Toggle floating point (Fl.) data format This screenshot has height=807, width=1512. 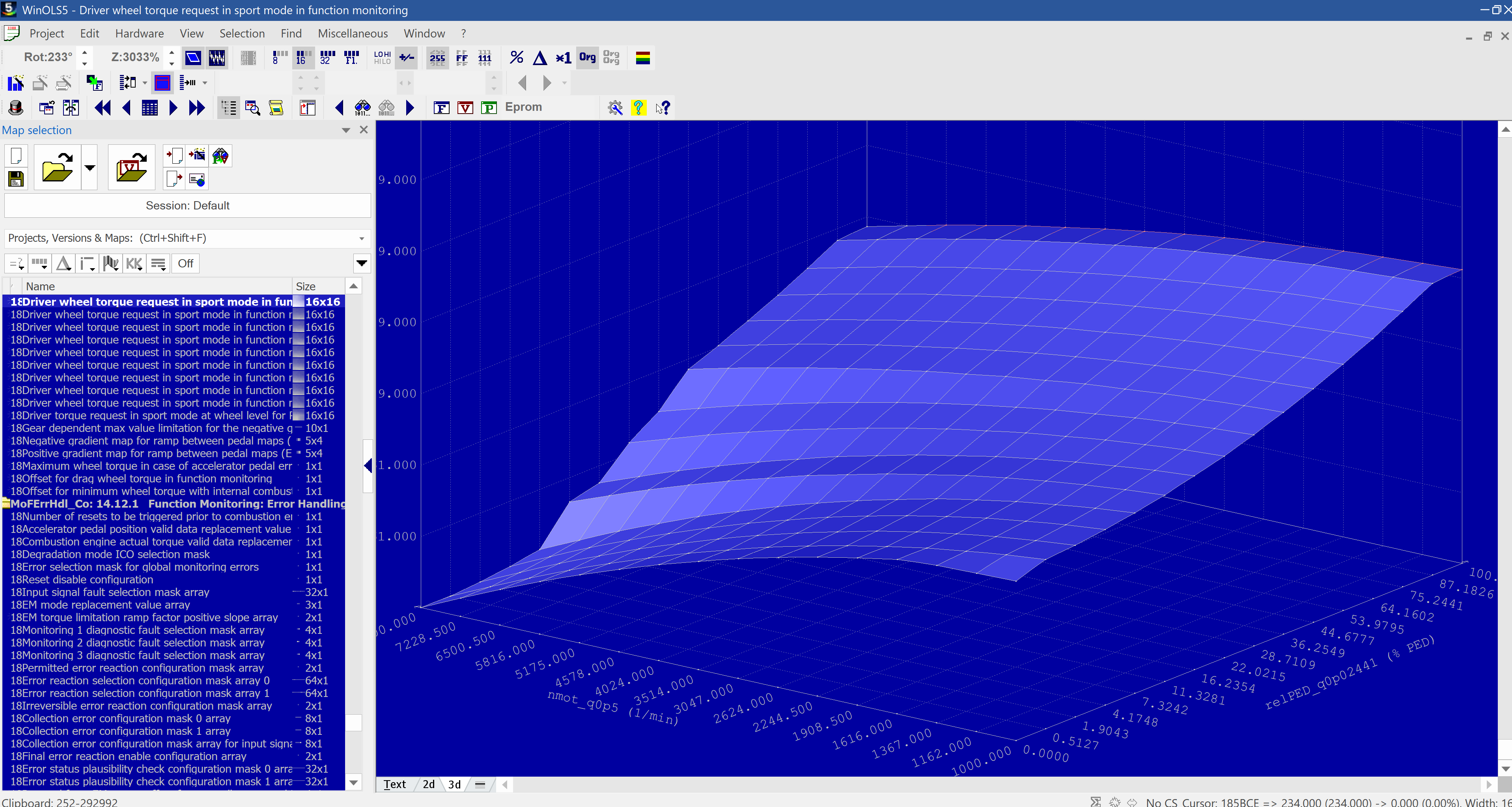click(x=351, y=58)
